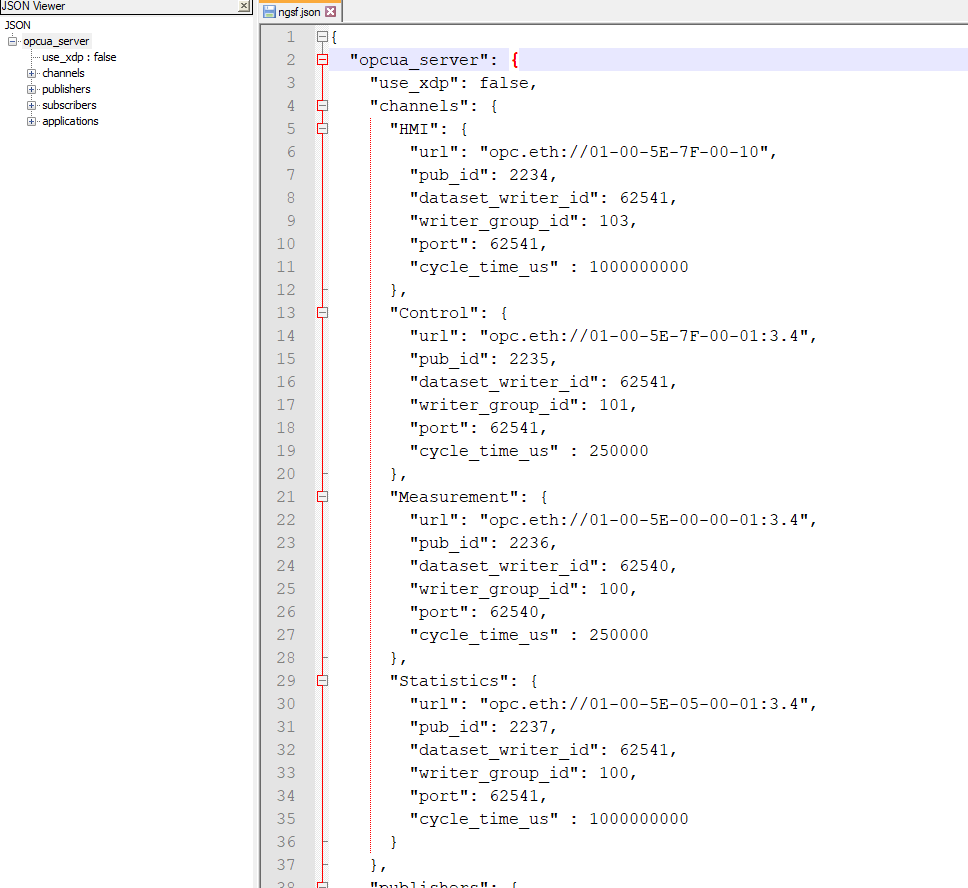Collapse the opcua_server fold marker on line 2

pyautogui.click(x=322, y=60)
